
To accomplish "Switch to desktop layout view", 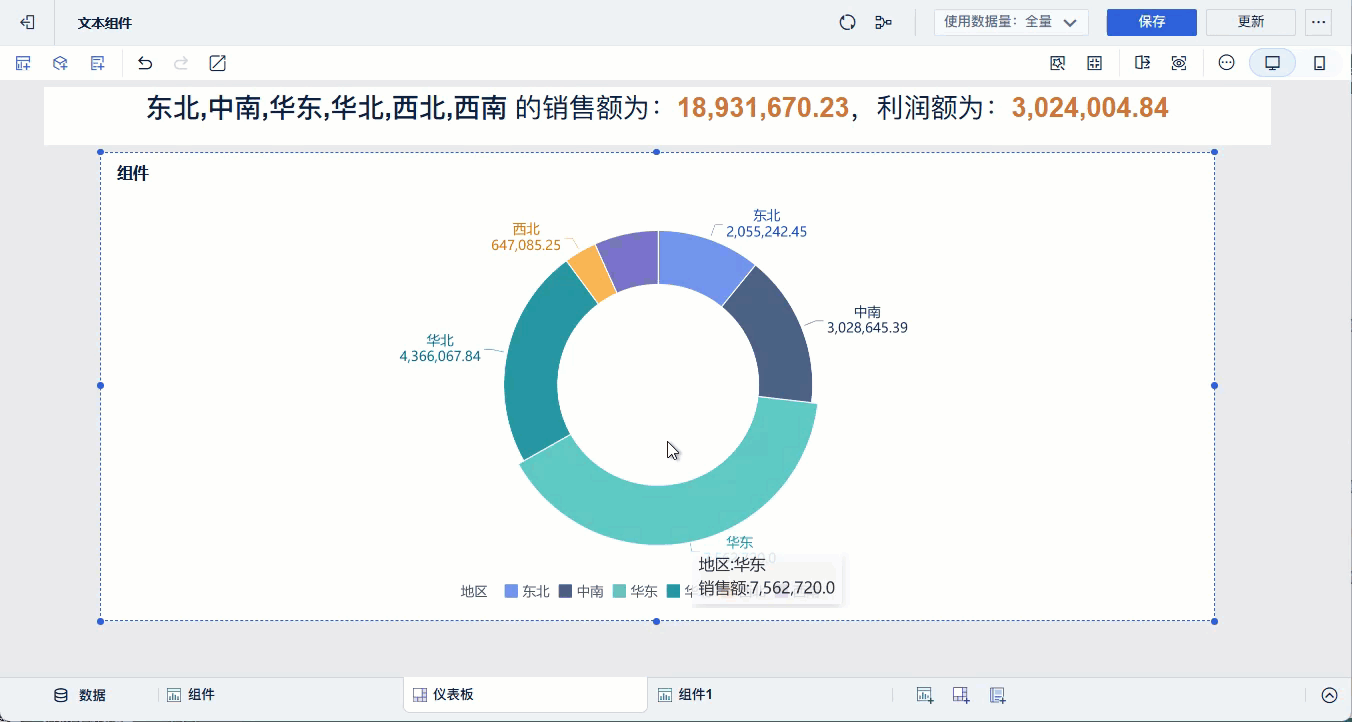I will (x=1273, y=63).
